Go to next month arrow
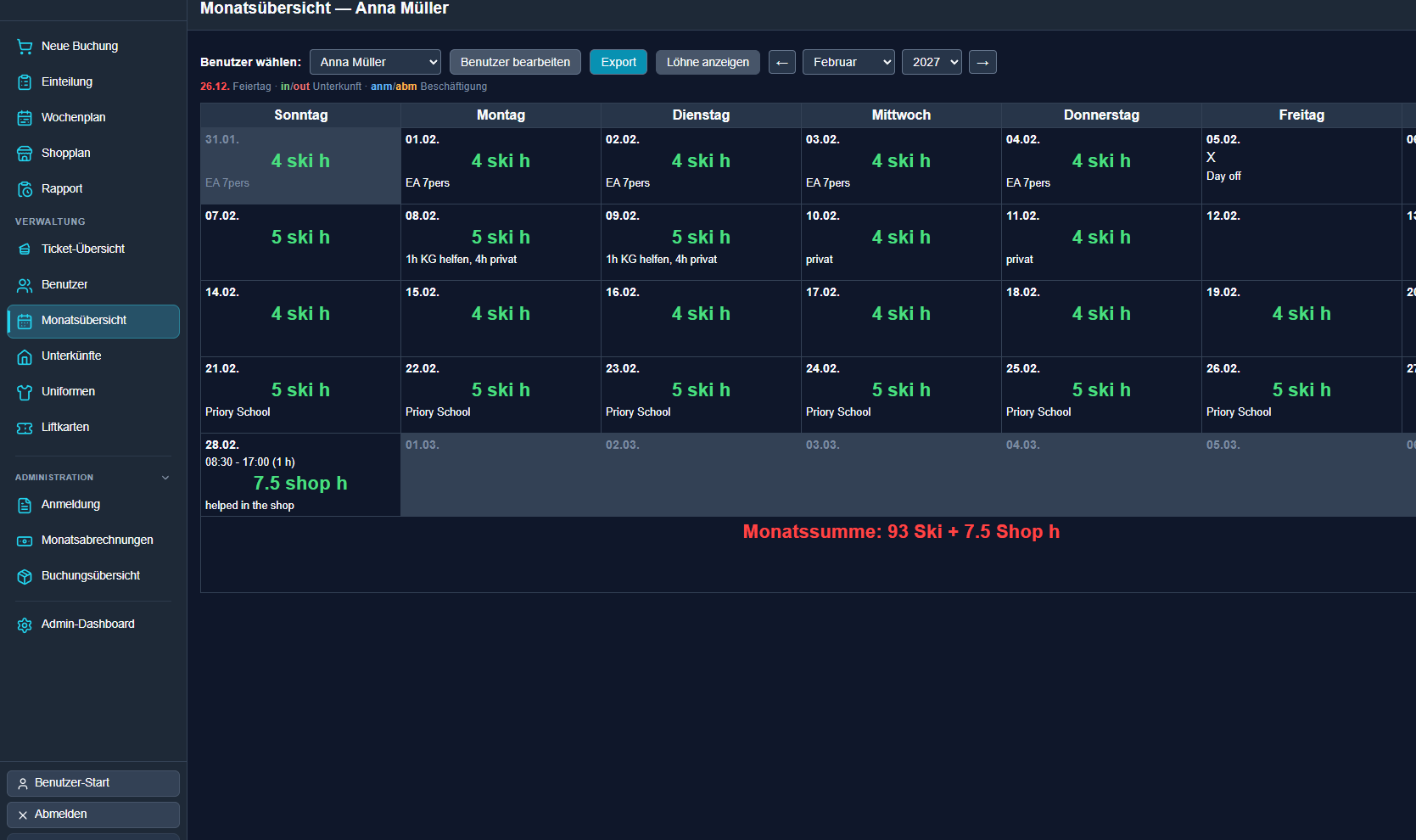The width and height of the screenshot is (1416, 840). pos(982,62)
